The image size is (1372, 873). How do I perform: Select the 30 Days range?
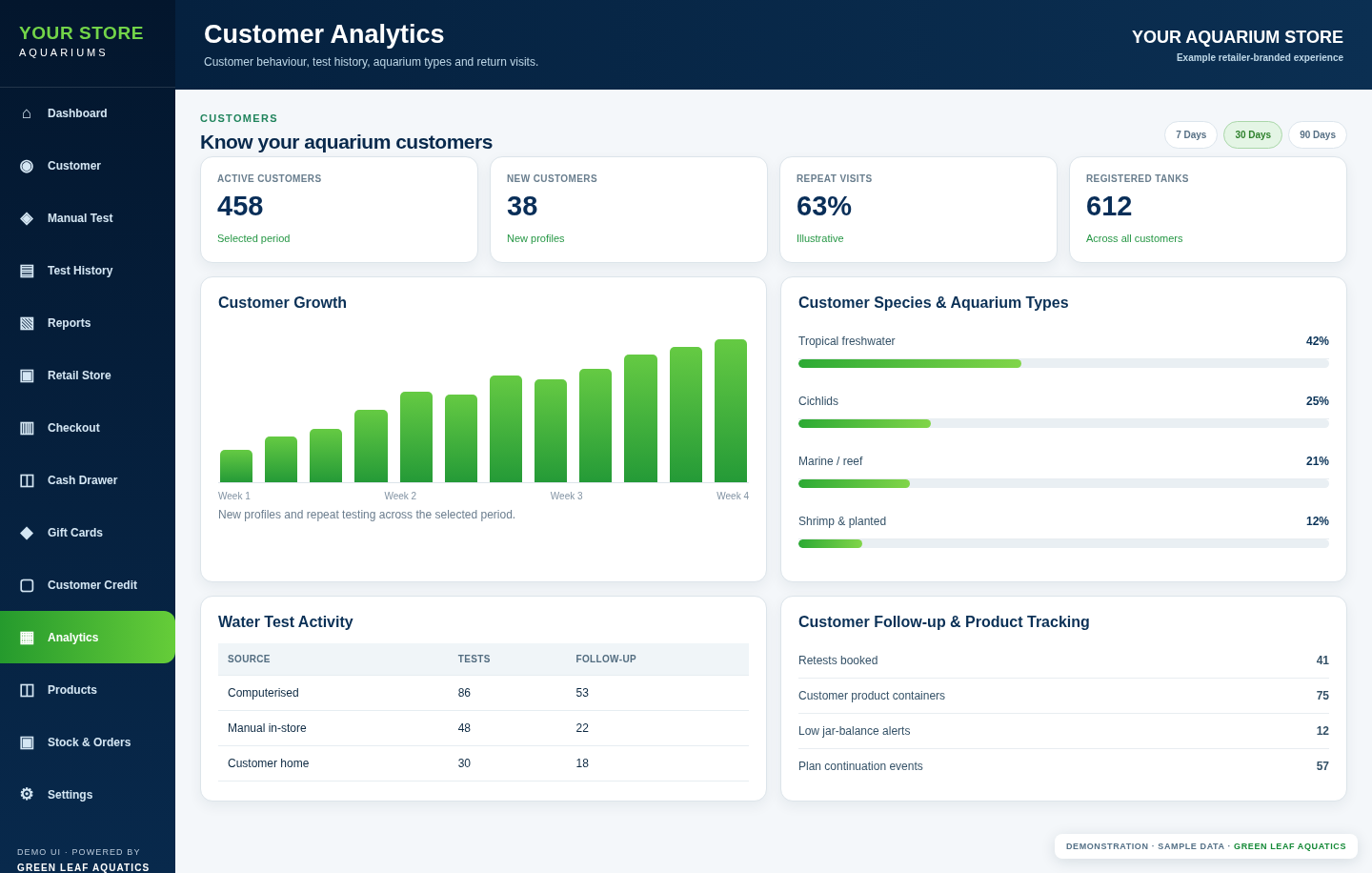click(x=1253, y=135)
